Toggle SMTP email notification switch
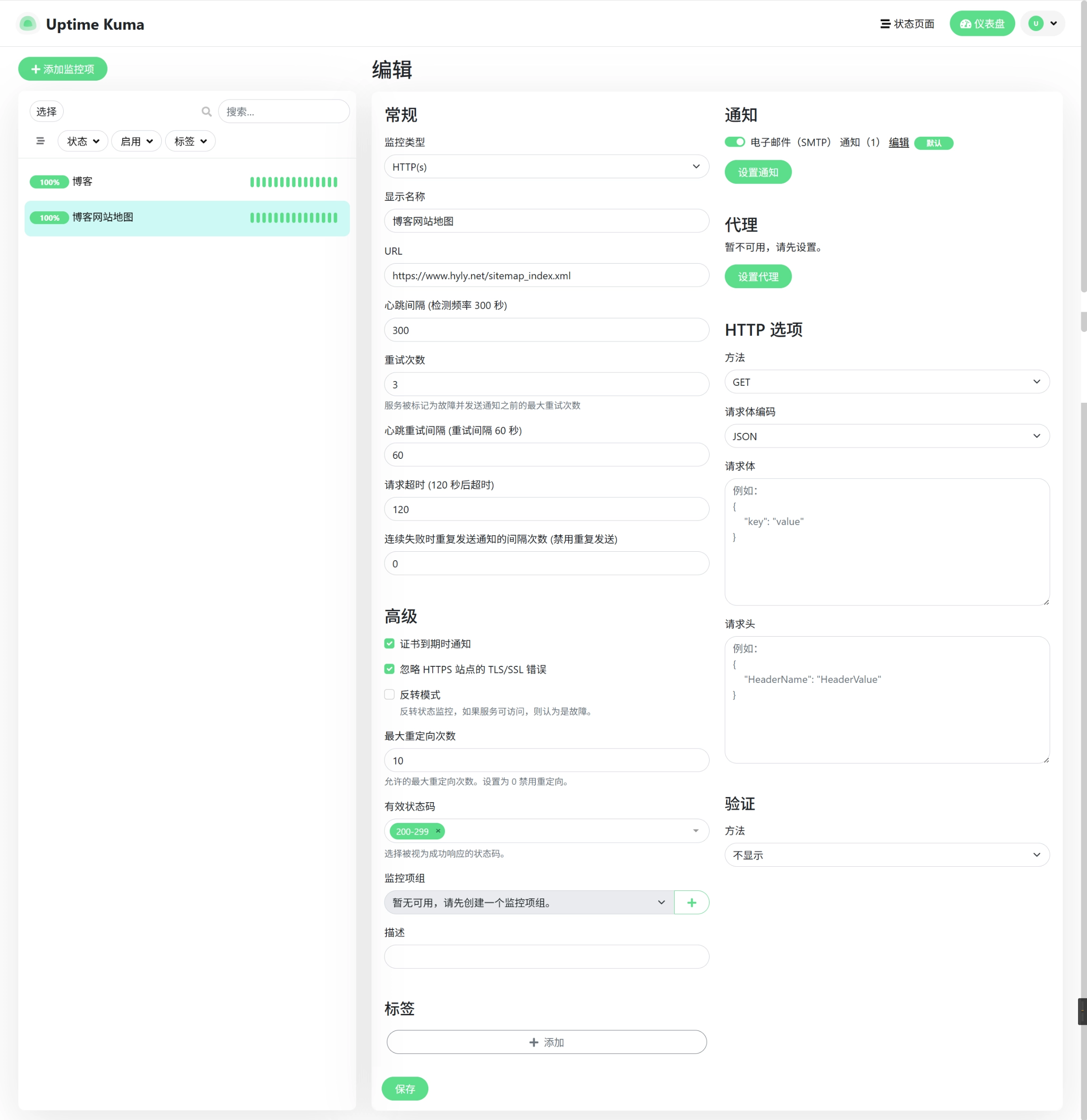Screen dimensions: 1087x1120 pyautogui.click(x=735, y=142)
